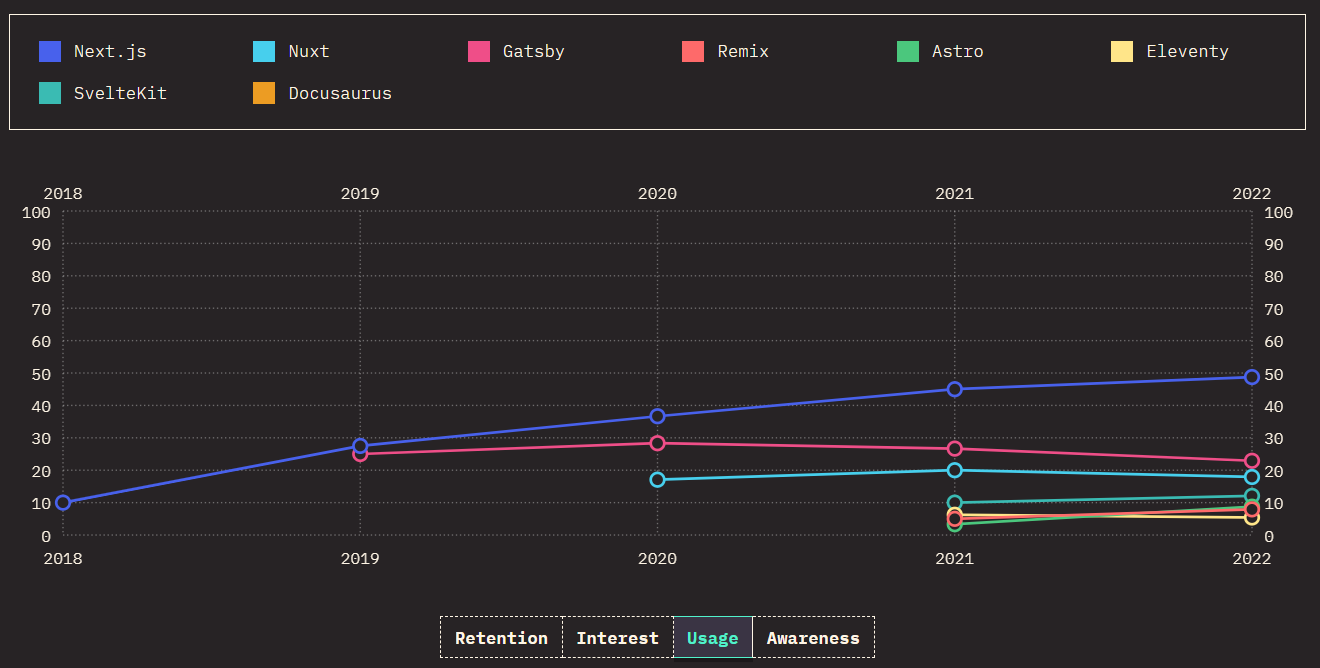Select the Remix legend label
Viewport: 1320px width, 668px height.
[743, 52]
